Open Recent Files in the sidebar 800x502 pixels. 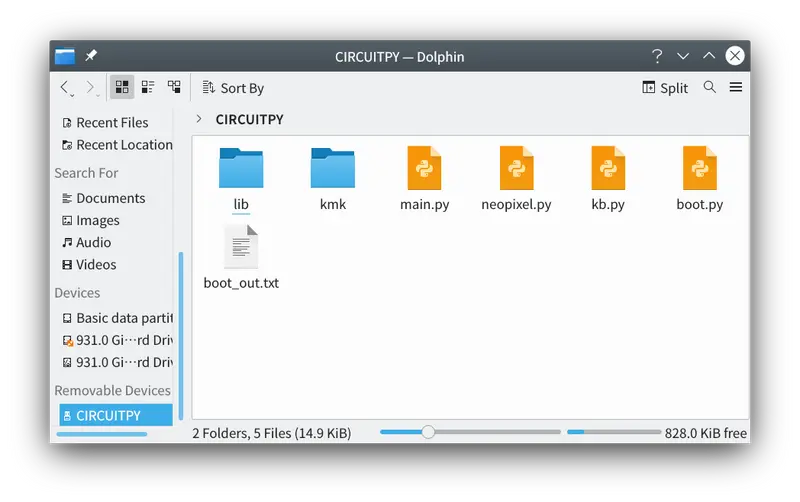point(105,122)
